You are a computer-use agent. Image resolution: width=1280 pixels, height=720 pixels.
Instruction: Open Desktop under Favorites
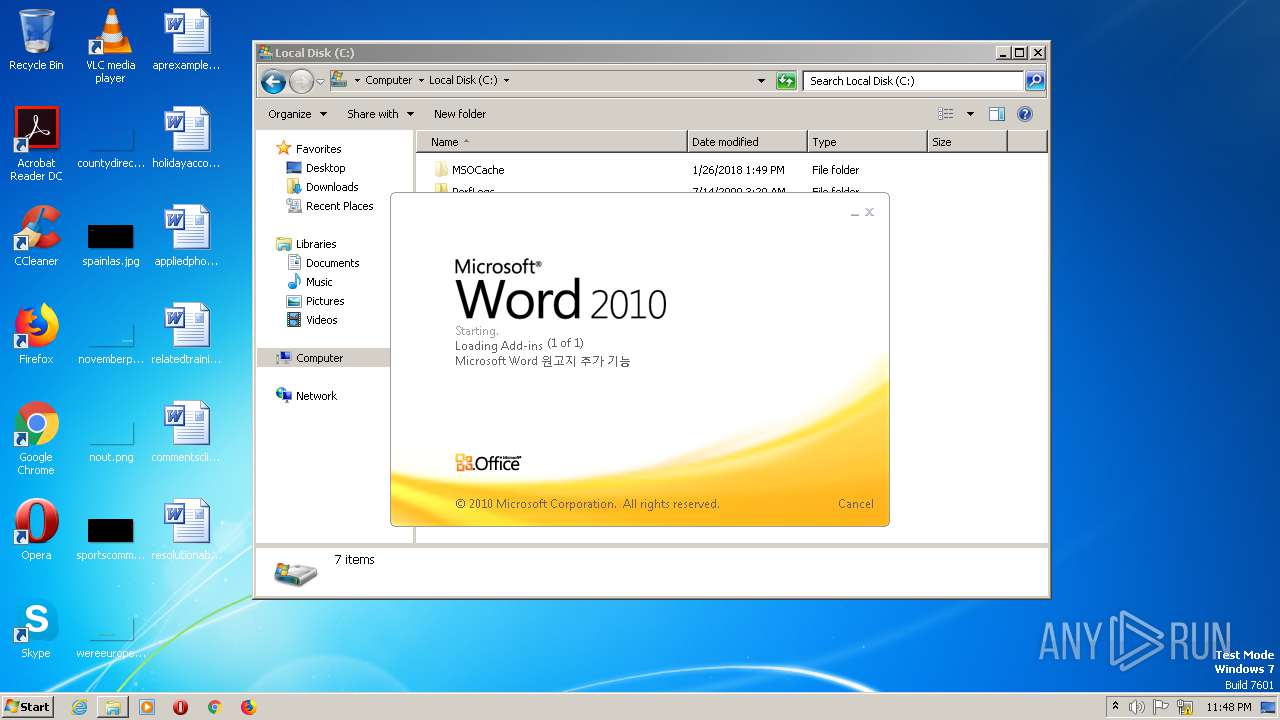316,168
